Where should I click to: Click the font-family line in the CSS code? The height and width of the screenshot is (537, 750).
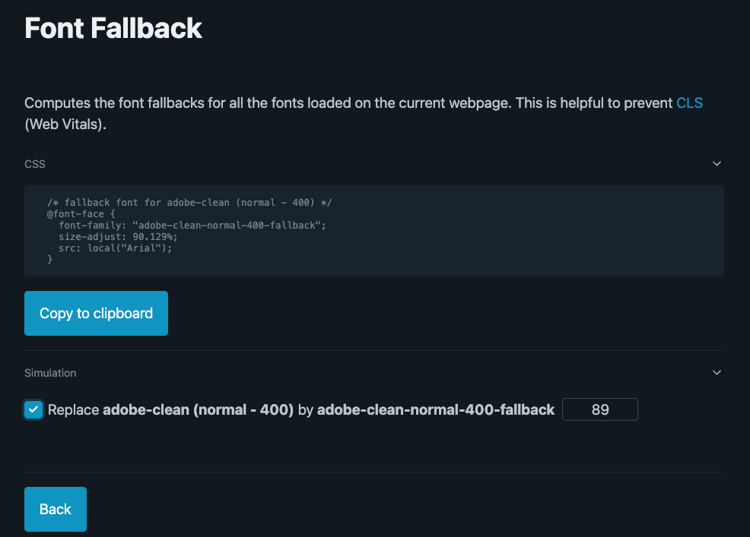pyautogui.click(x=192, y=225)
